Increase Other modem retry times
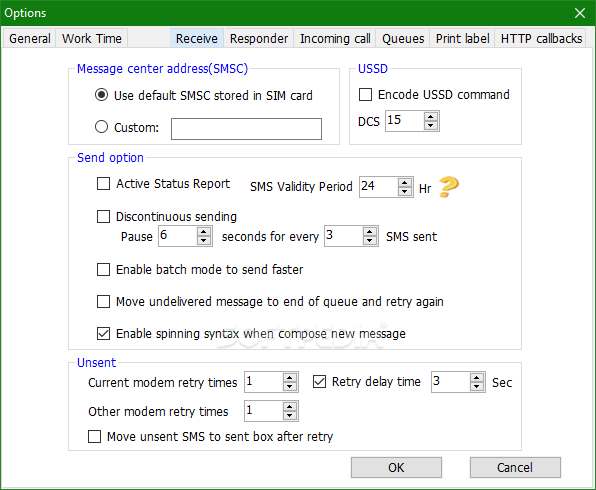The image size is (596, 490). tap(290, 407)
